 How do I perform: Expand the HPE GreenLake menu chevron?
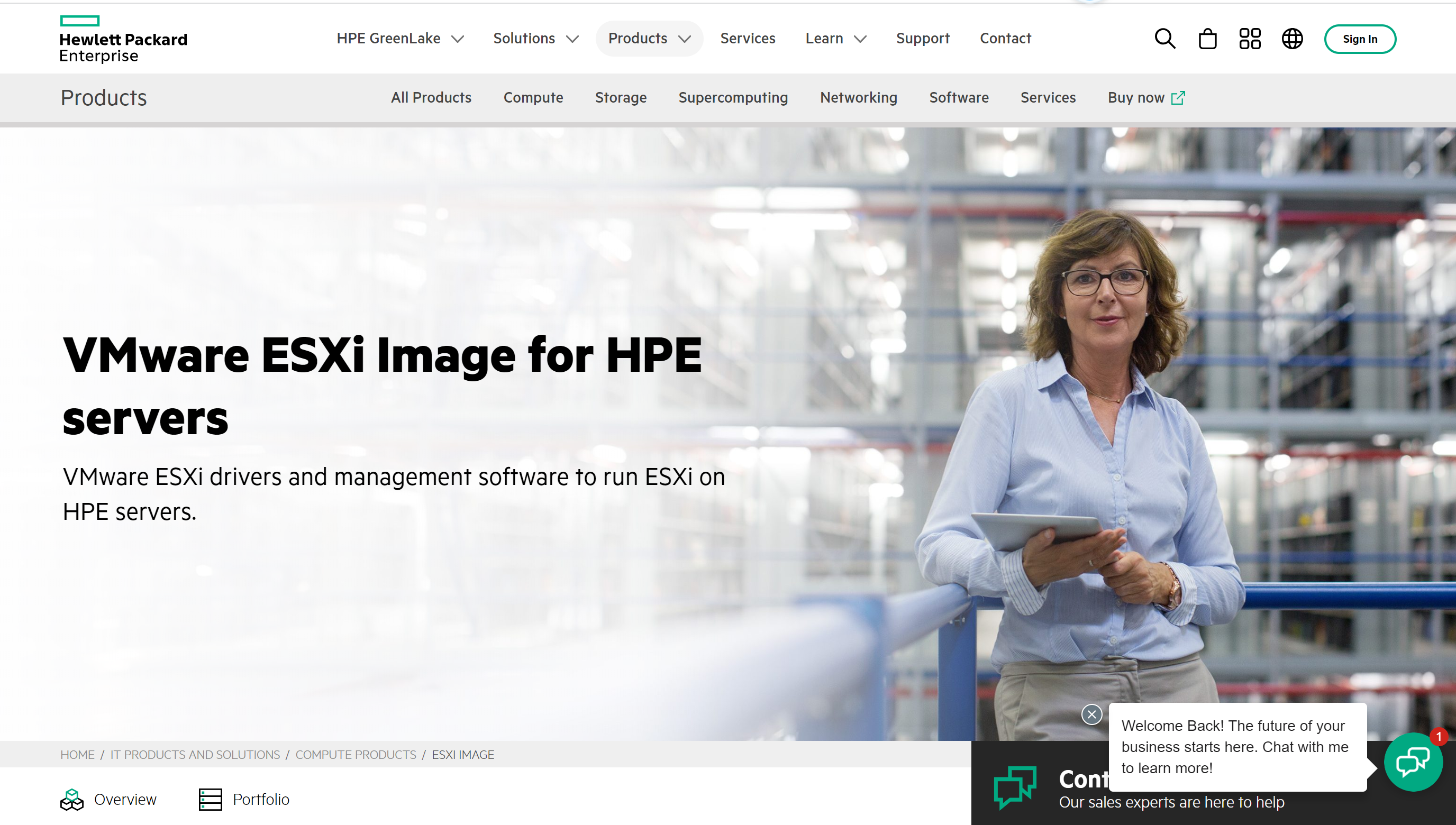(x=458, y=39)
